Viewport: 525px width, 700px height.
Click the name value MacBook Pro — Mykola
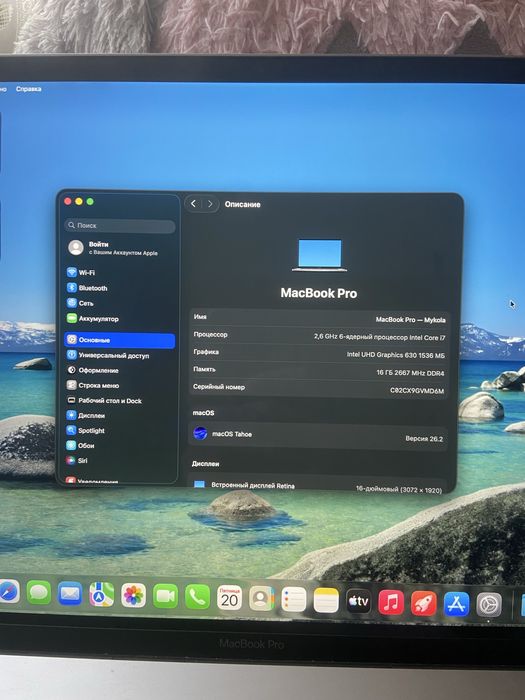pos(410,320)
